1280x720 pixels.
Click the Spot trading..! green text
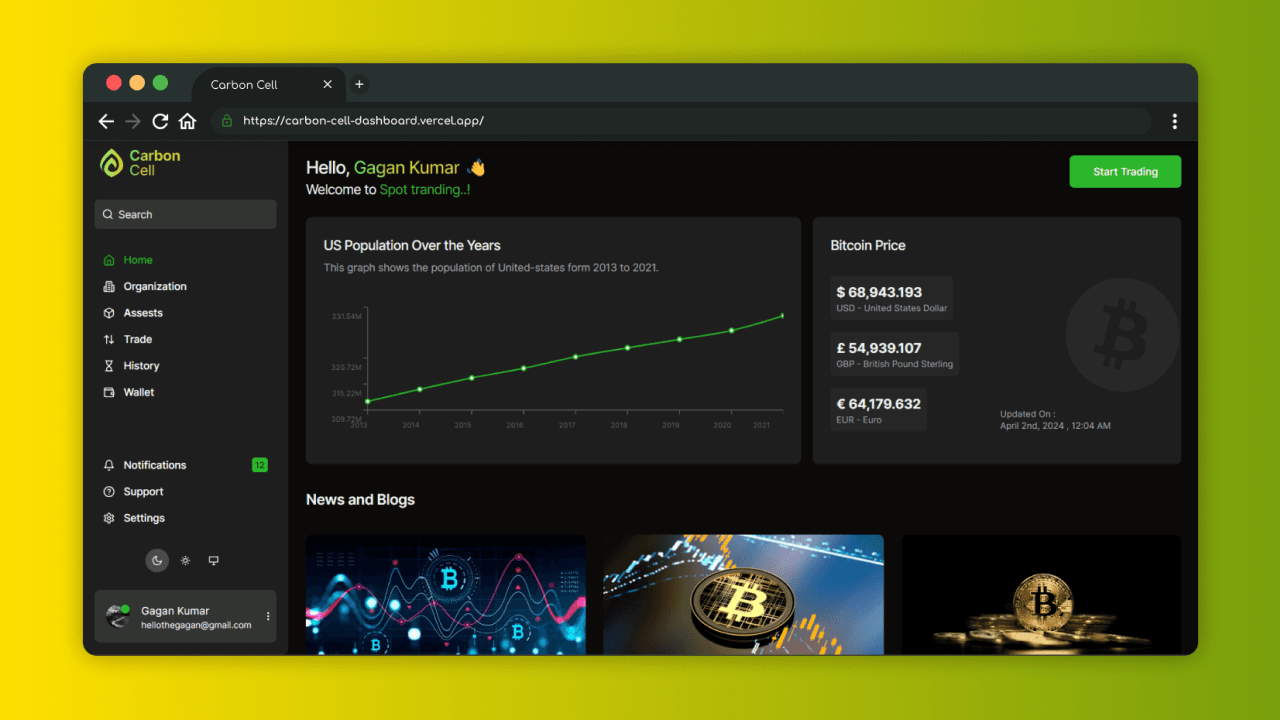tap(425, 190)
